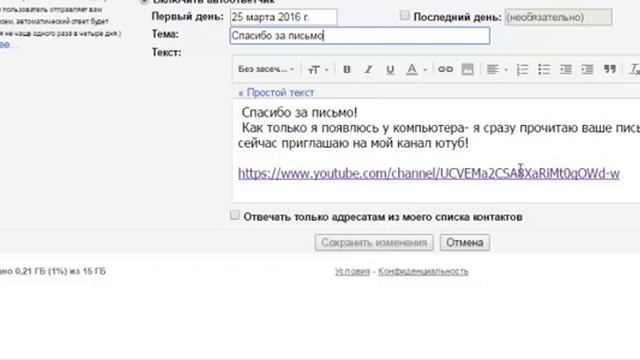This screenshot has width=640, height=360.
Task: Focus the Тема subject field
Action: tap(360, 36)
